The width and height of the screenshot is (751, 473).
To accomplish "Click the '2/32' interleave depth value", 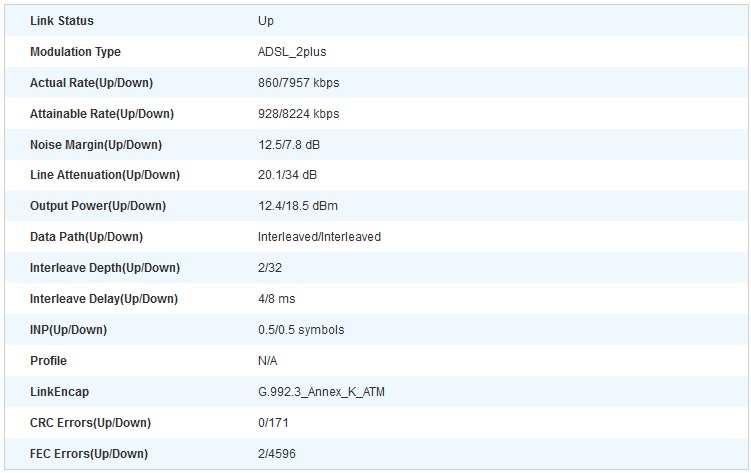I will pos(270,268).
